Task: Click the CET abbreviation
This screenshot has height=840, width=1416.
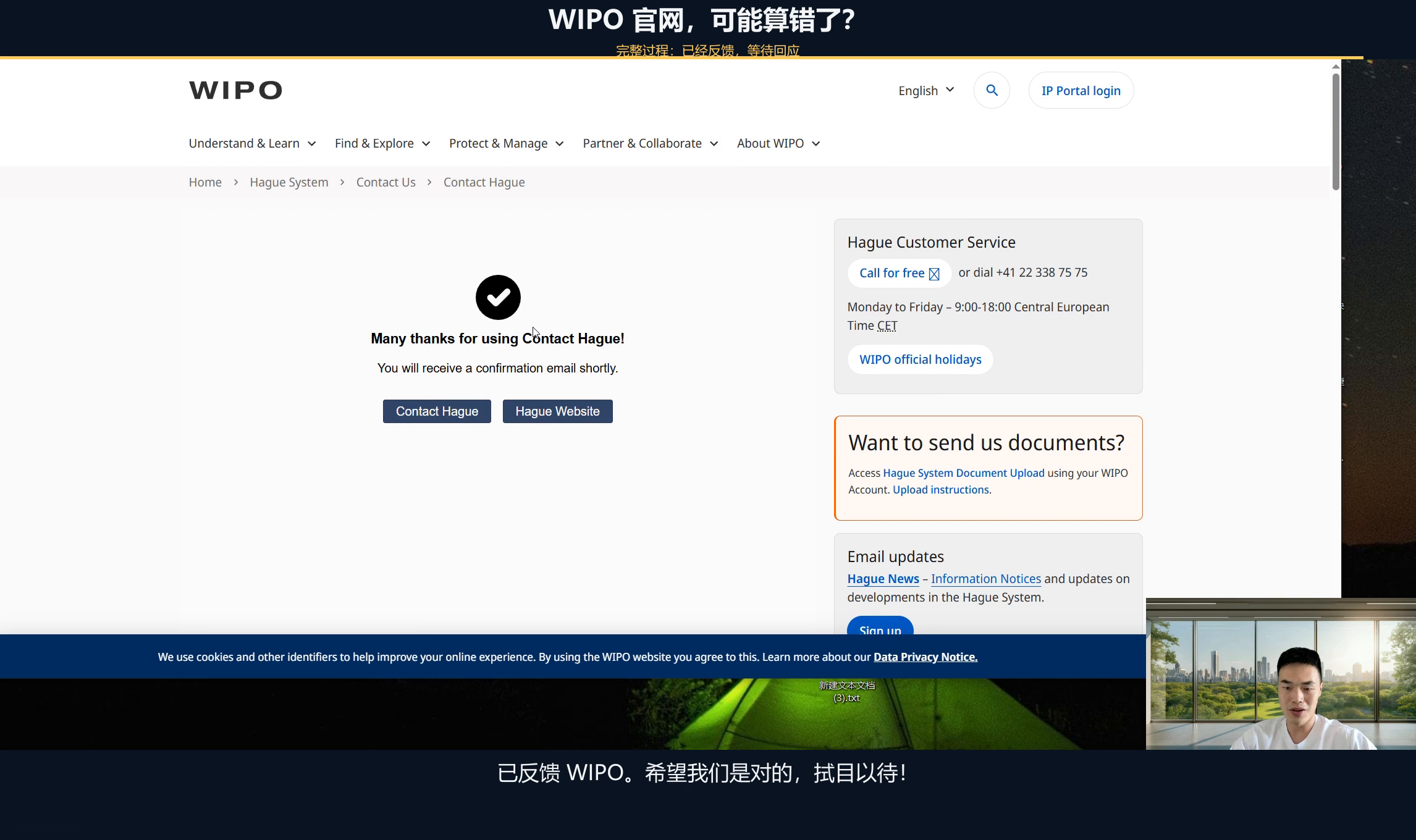Action: [887, 325]
